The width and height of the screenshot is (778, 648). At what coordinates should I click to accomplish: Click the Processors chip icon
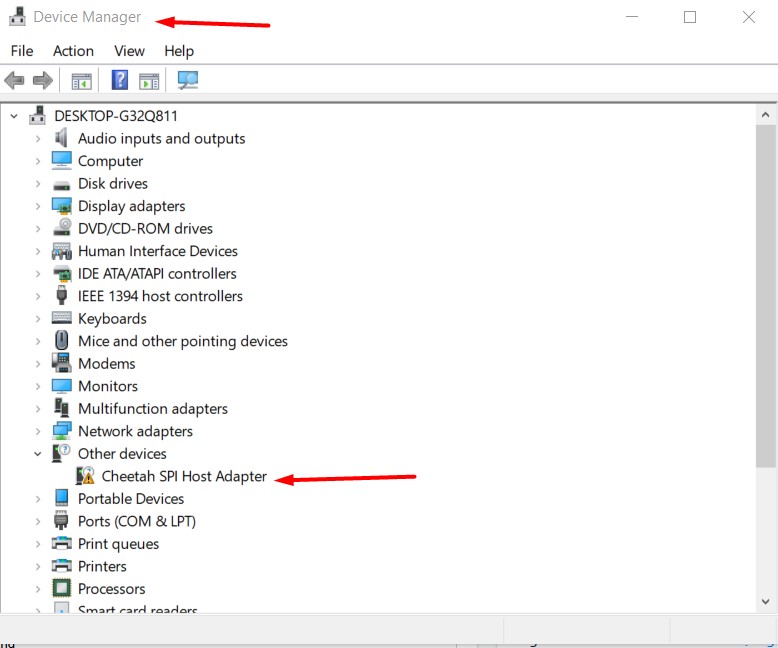(x=62, y=588)
